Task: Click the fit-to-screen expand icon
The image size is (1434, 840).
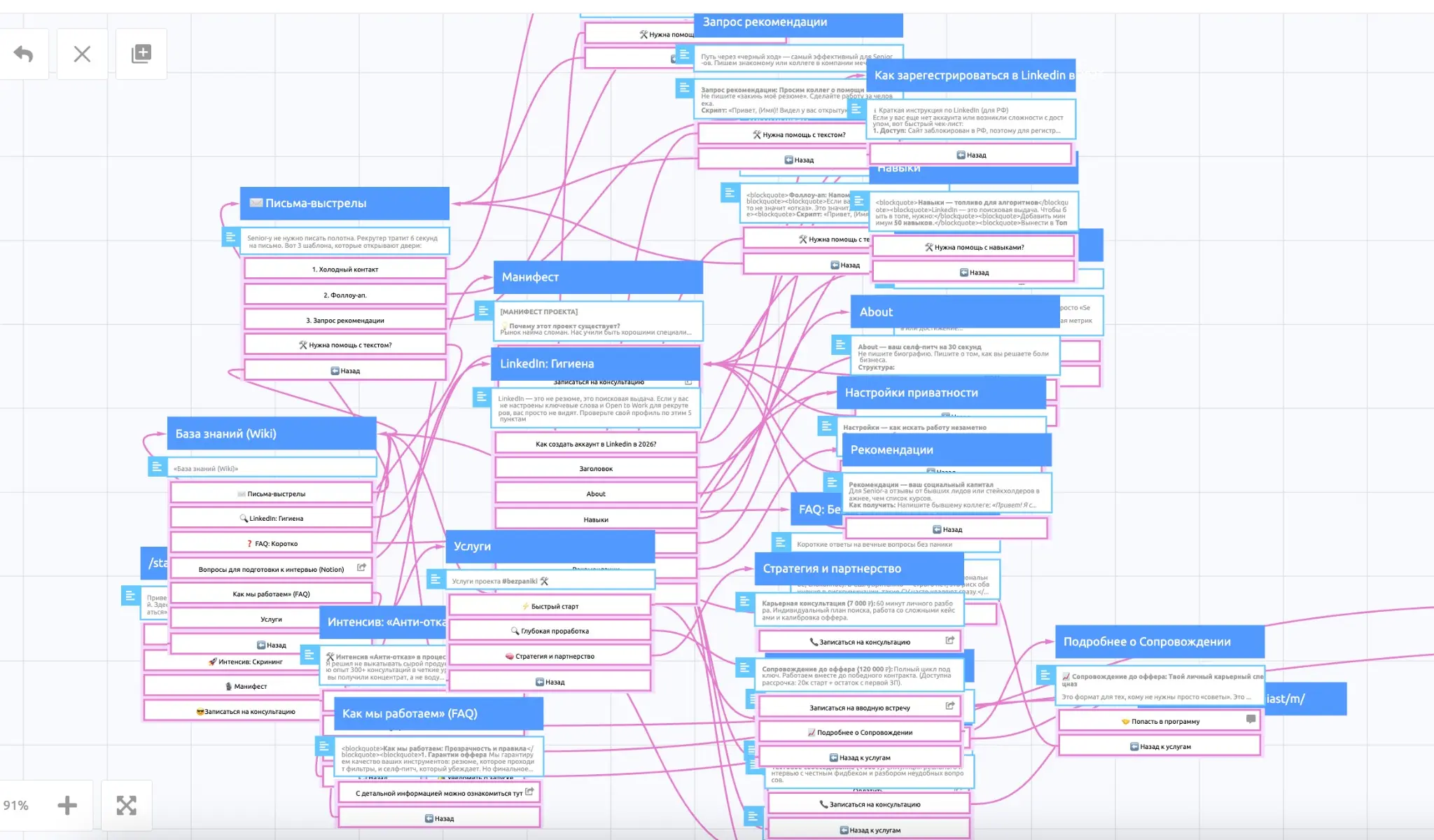Action: click(x=127, y=805)
